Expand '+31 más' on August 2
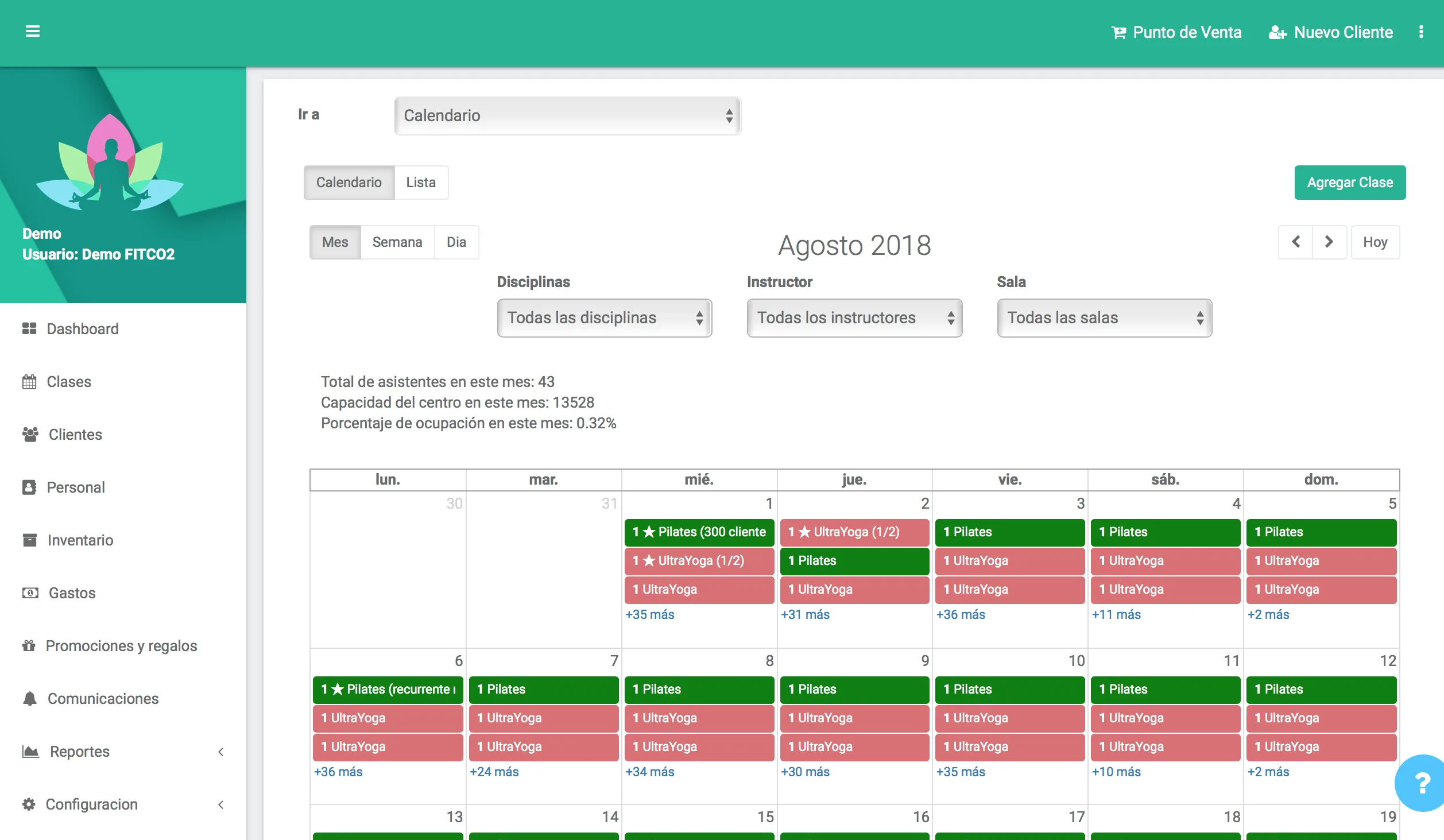 (x=805, y=614)
